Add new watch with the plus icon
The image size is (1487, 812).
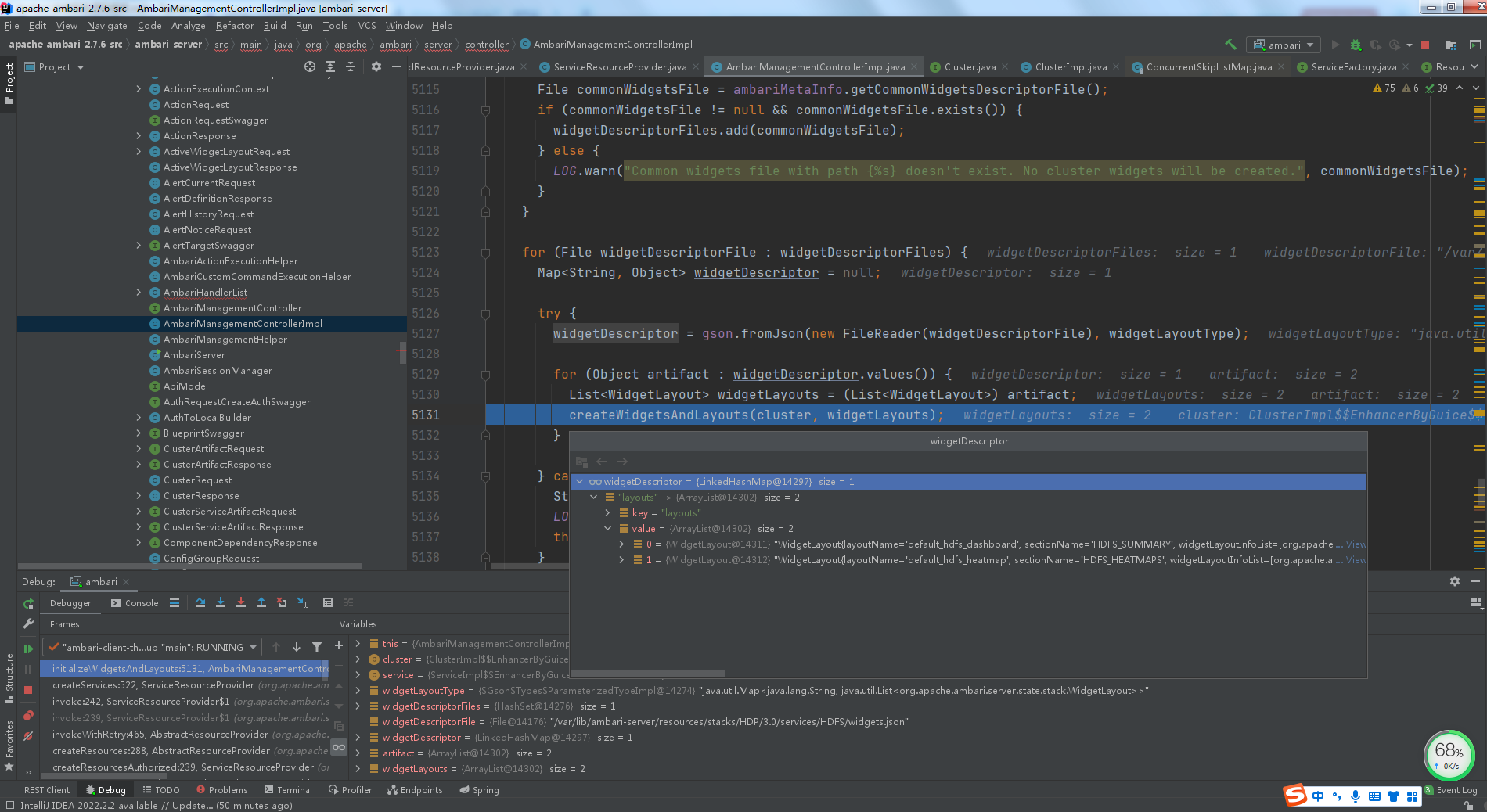[x=339, y=645]
